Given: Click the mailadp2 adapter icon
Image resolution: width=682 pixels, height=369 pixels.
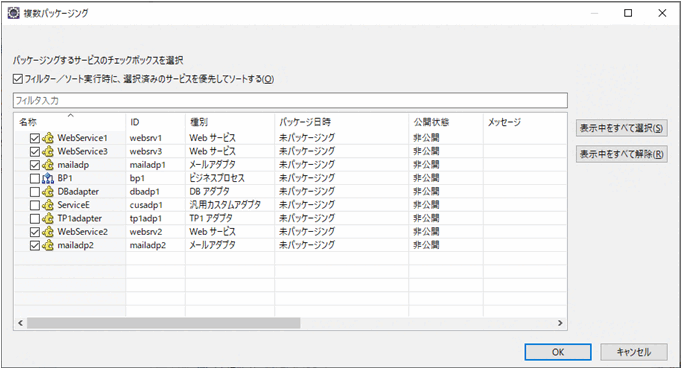Looking at the screenshot, I should pyautogui.click(x=48, y=245).
